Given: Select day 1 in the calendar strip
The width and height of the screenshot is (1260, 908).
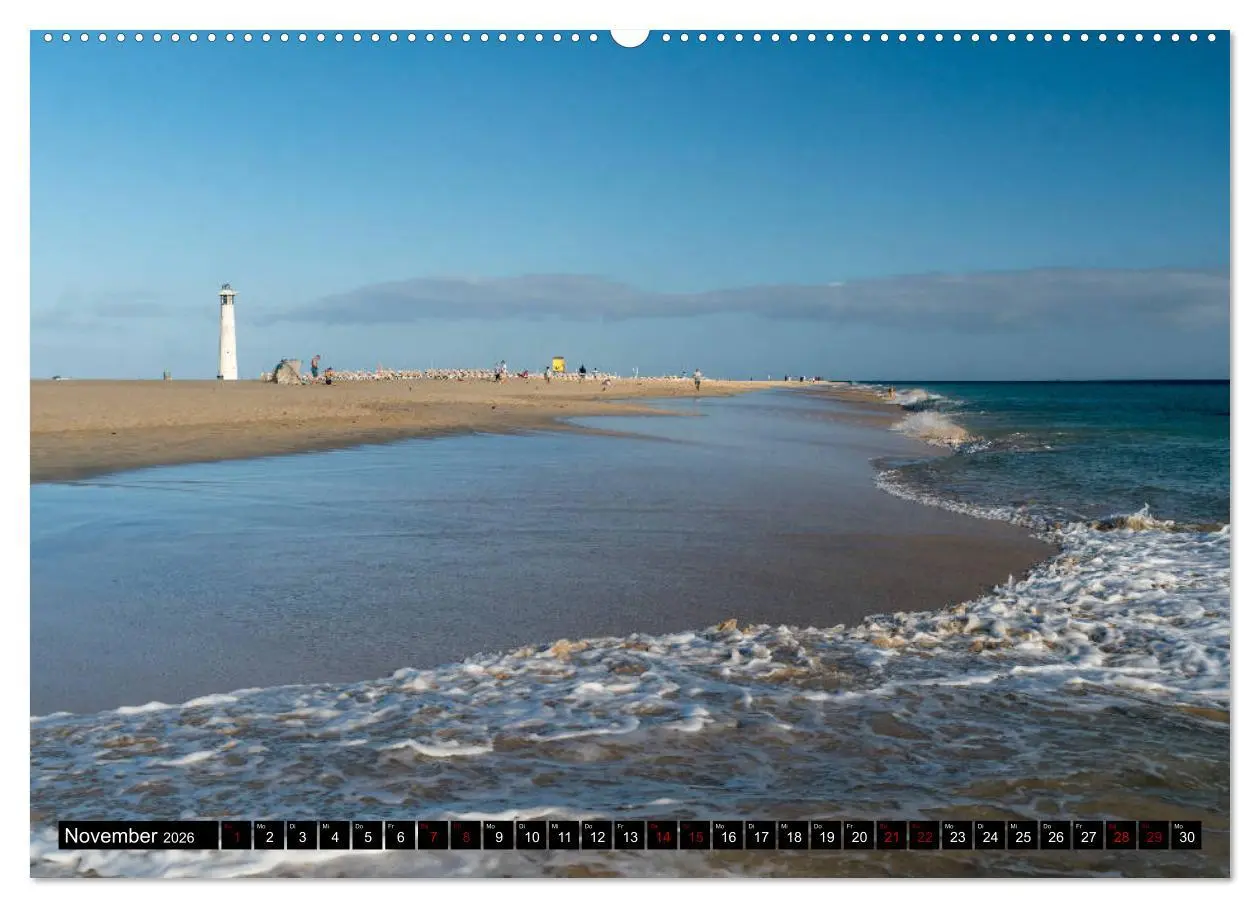Looking at the screenshot, I should pos(236,836).
